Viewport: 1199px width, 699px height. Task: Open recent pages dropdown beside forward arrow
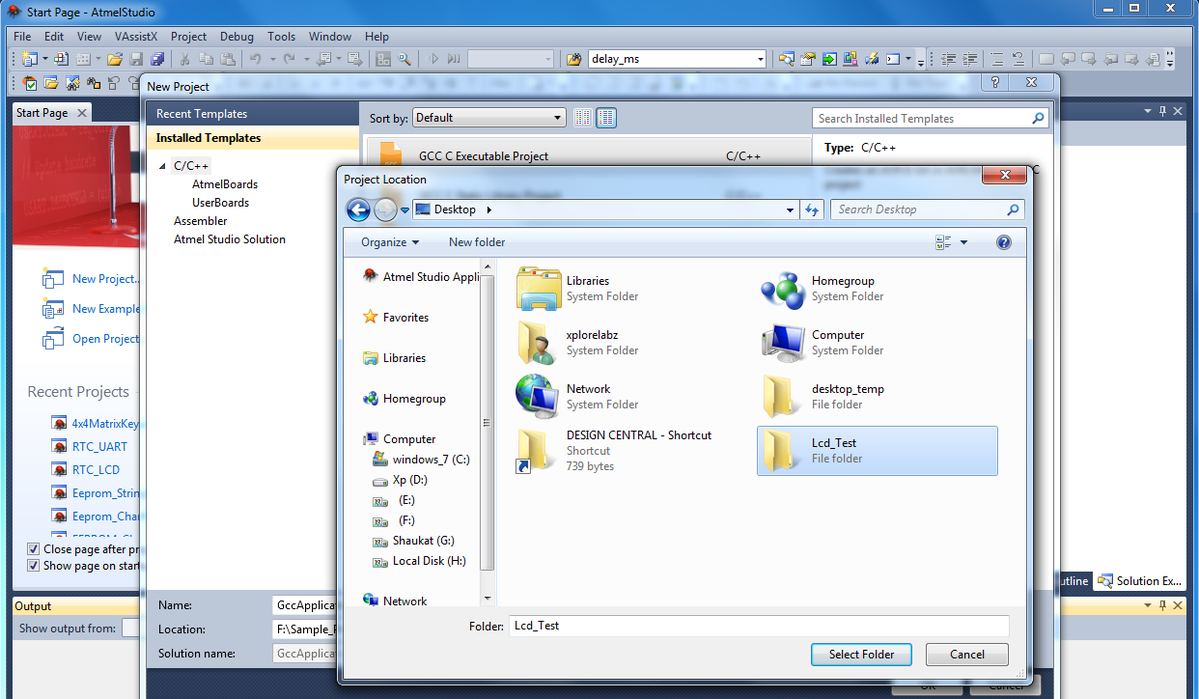405,210
